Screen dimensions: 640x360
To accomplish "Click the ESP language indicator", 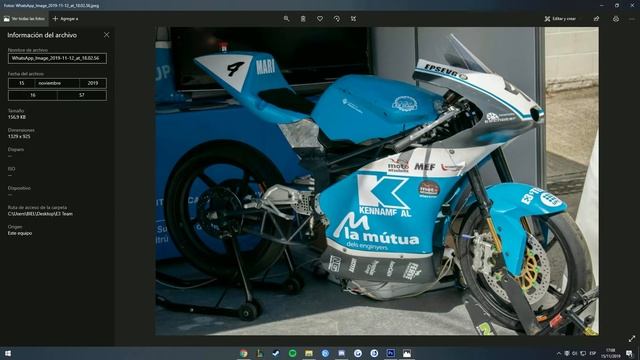I will 593,353.
